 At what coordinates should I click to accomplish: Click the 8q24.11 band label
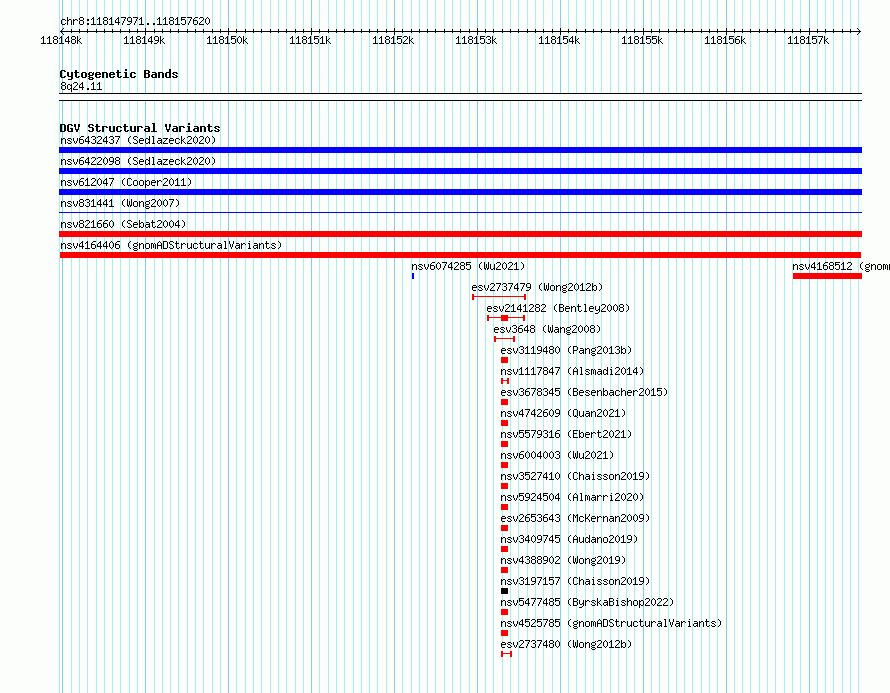pos(81,86)
